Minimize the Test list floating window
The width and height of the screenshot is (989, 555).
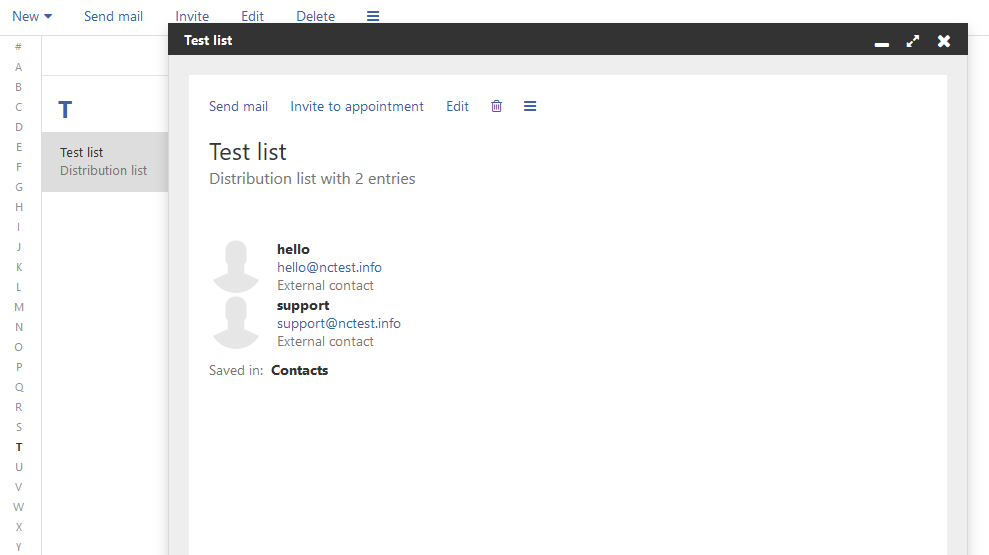click(x=882, y=42)
